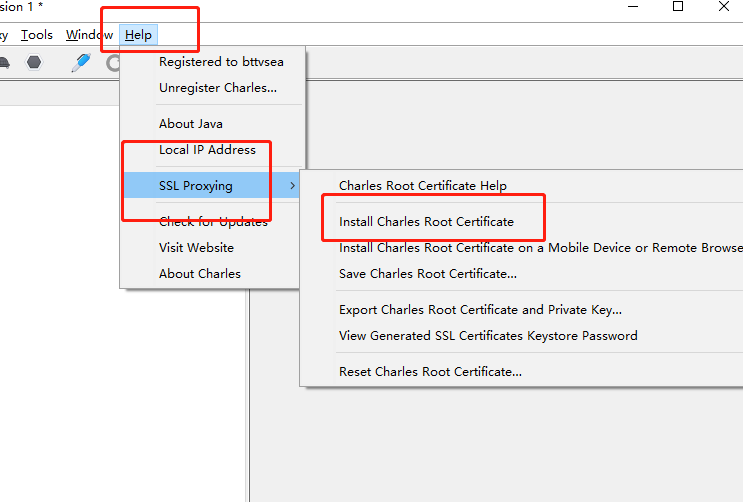Viewport: 743px width, 502px height.
Task: Click the hexagon breakpoints icon in toolbar
Action: [34, 62]
